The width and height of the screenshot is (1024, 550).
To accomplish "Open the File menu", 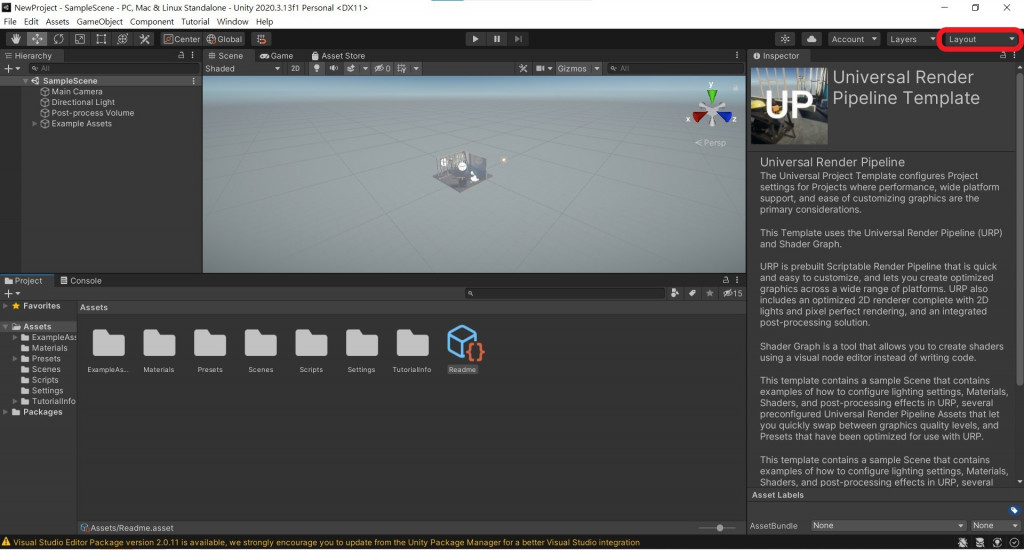I will [10, 22].
